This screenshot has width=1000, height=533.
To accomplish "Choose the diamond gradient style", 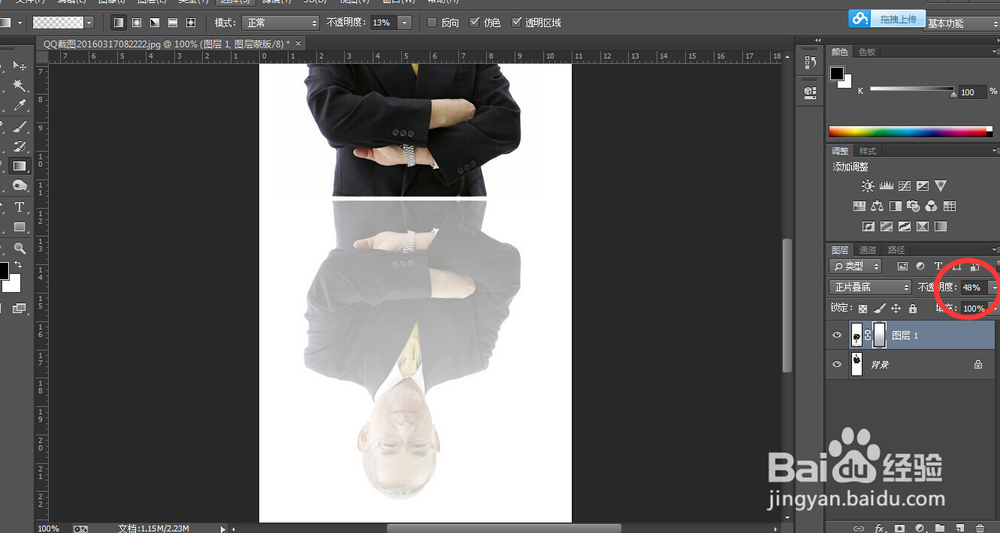I will [190, 22].
